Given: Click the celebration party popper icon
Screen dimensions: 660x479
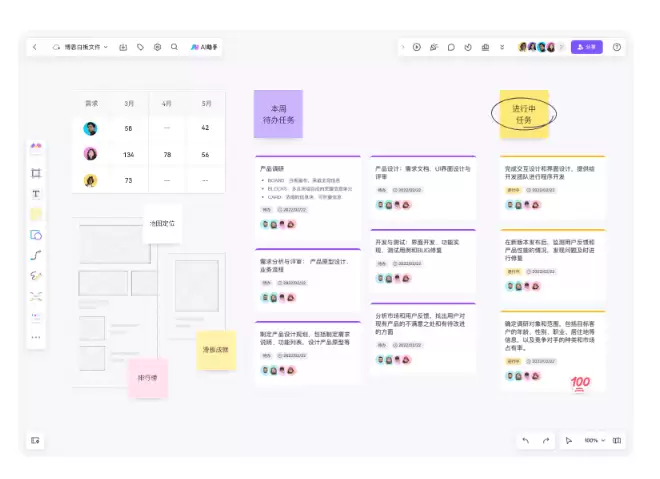Looking at the screenshot, I should click(x=434, y=47).
